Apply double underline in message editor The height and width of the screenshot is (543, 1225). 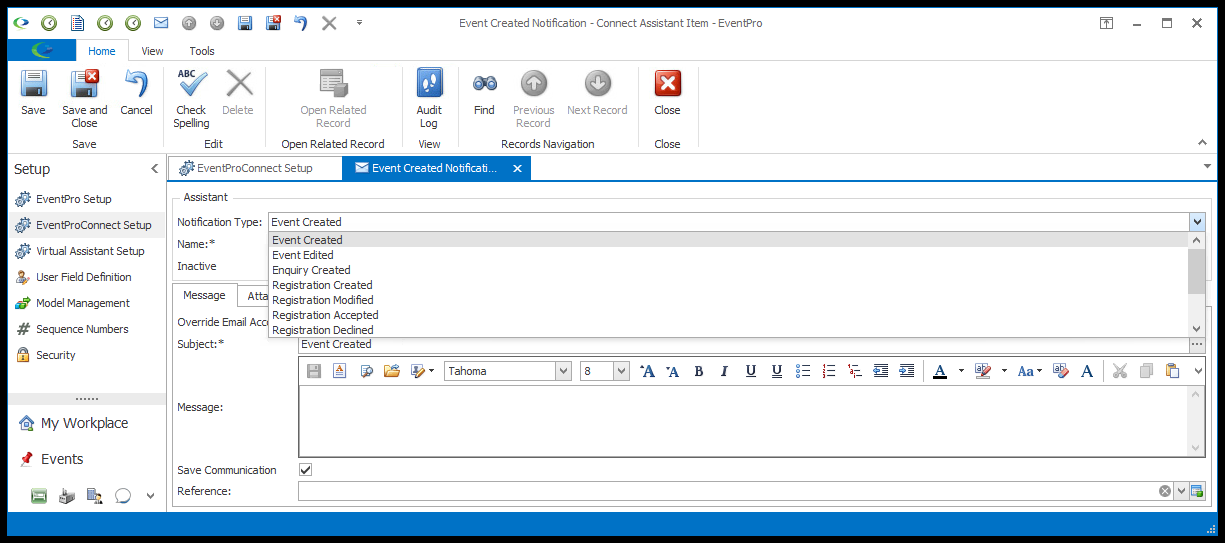click(x=776, y=371)
